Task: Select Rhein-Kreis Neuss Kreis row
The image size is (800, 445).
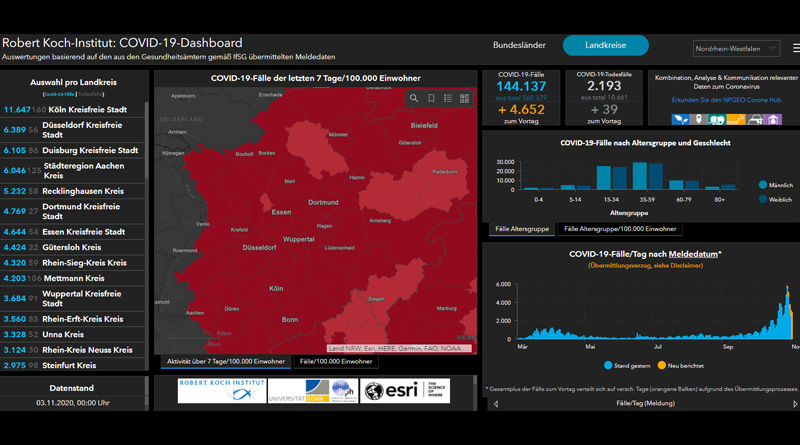Action: click(x=72, y=350)
